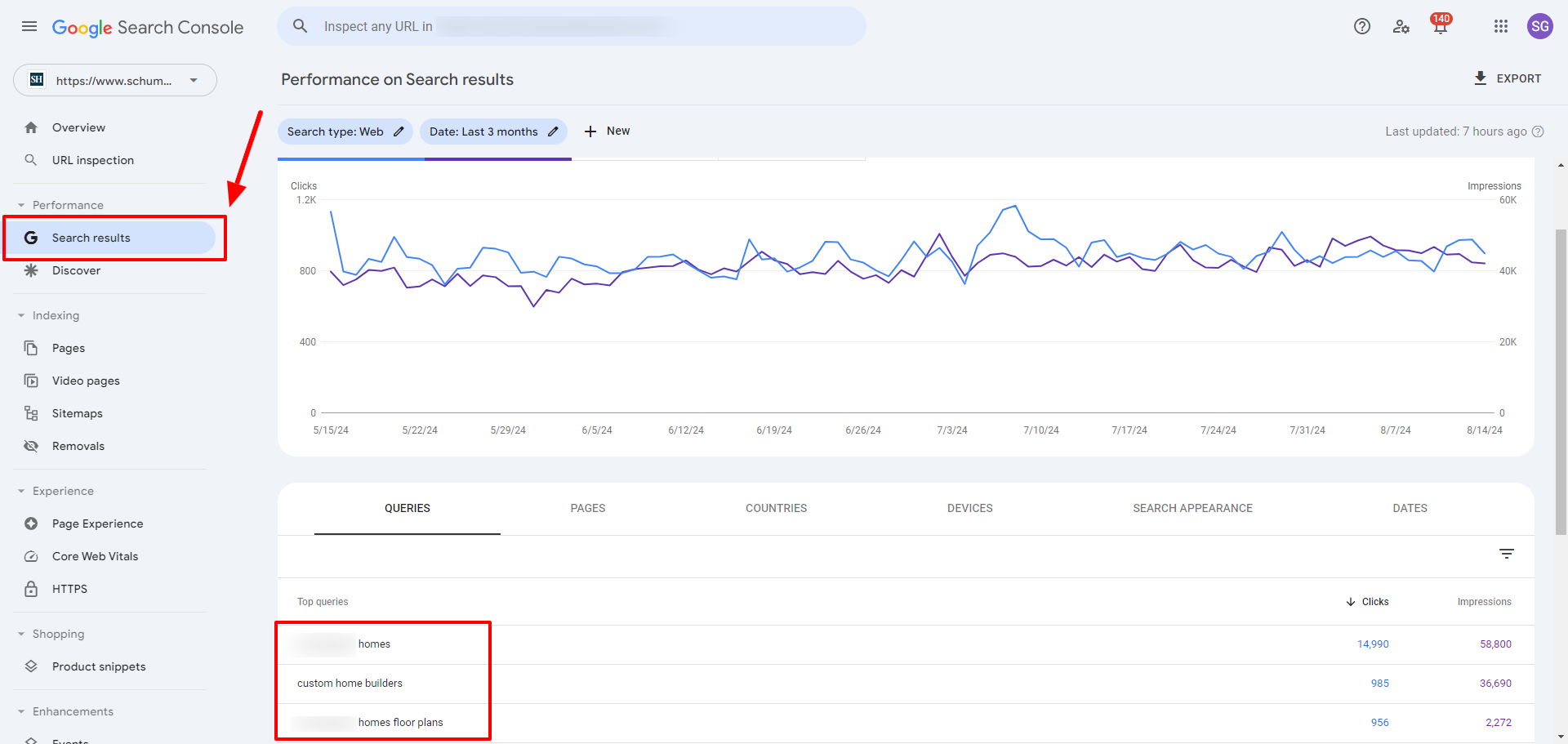Click the 36,690 impressions value
The width and height of the screenshot is (1568, 744).
click(x=1495, y=684)
